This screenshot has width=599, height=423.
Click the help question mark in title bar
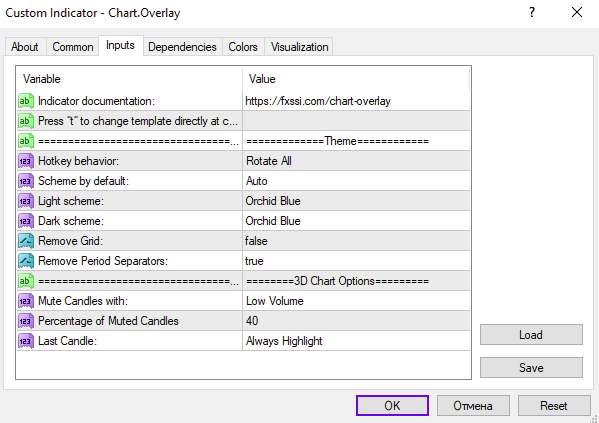(x=532, y=13)
